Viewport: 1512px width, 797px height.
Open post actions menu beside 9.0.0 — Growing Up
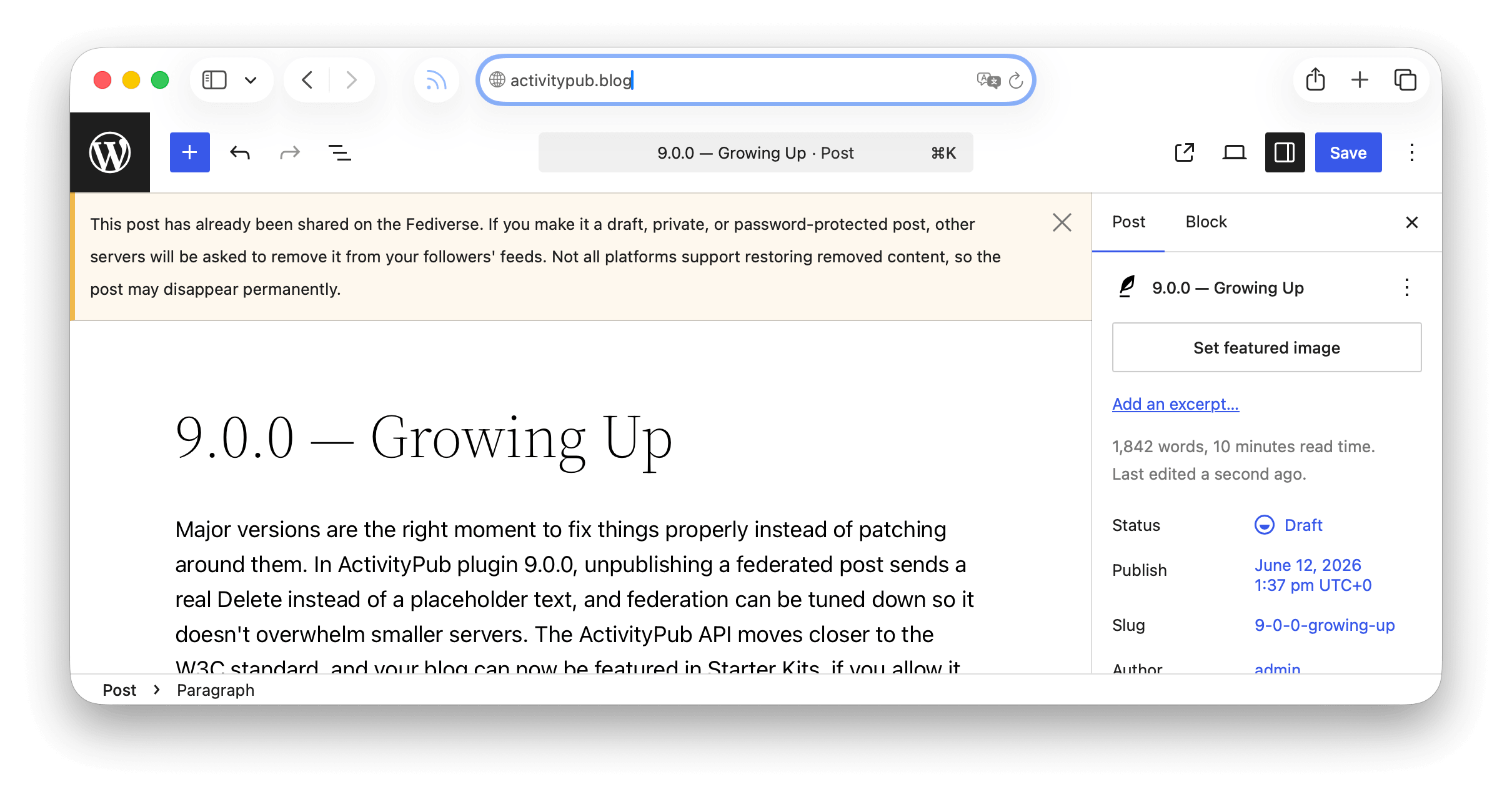point(1407,287)
